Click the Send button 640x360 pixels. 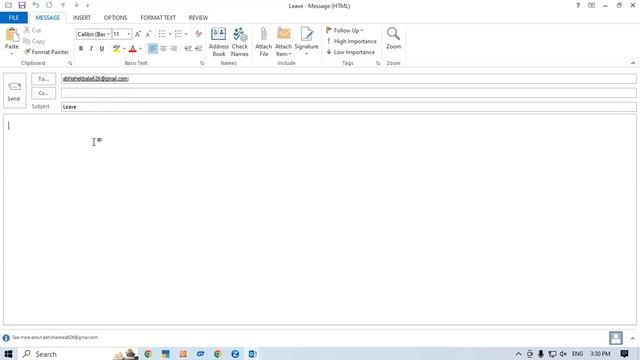pos(15,91)
